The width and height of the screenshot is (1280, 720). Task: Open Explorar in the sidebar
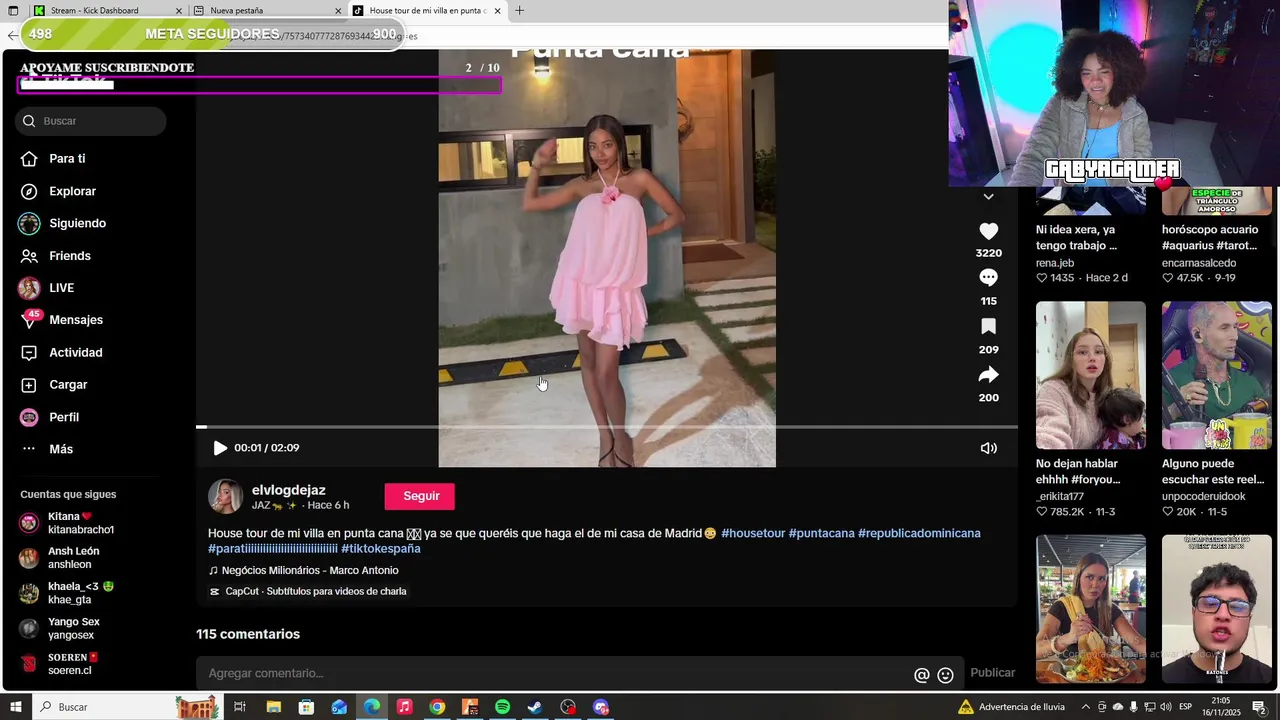(x=72, y=191)
